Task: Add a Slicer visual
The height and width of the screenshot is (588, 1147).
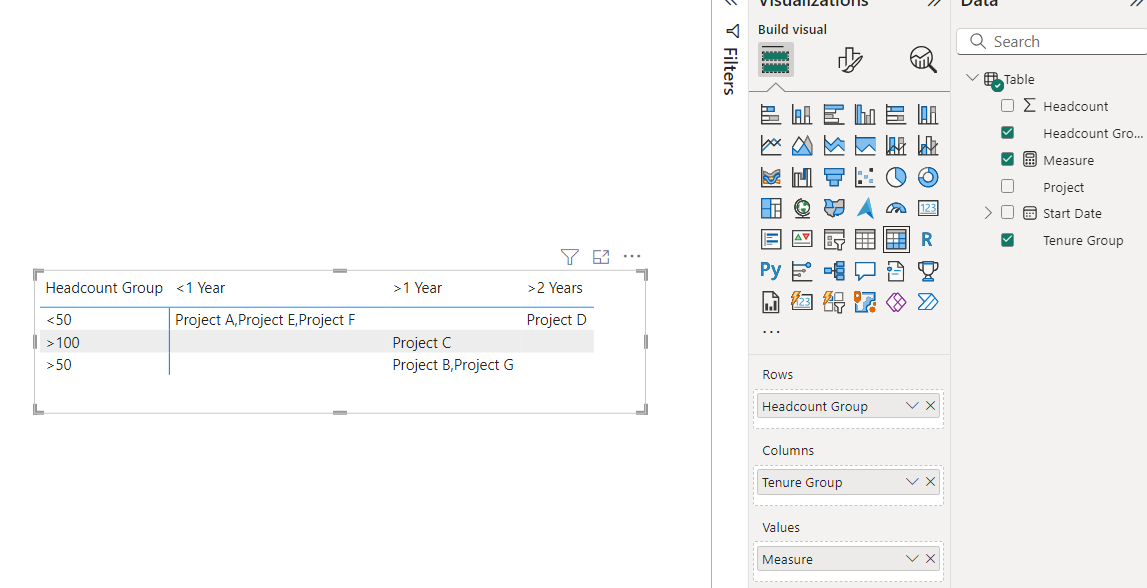Action: click(834, 239)
